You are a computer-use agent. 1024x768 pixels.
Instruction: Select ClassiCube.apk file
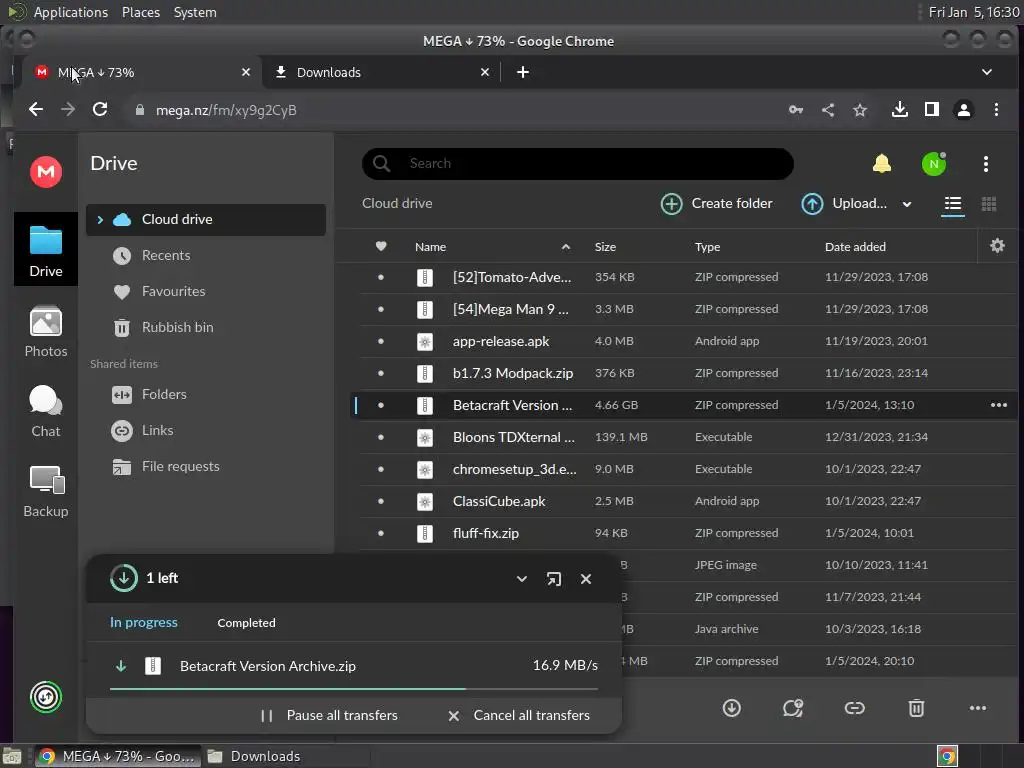point(686,502)
